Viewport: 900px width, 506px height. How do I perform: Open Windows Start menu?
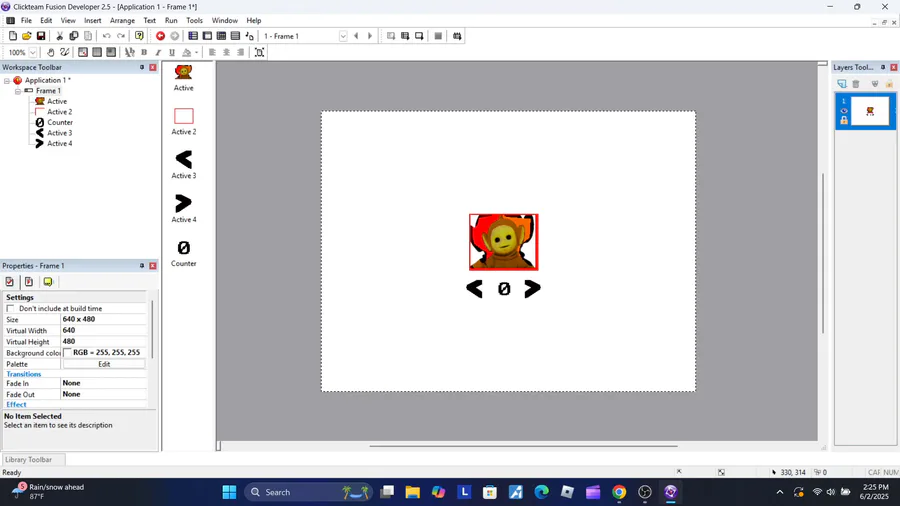pyautogui.click(x=229, y=492)
